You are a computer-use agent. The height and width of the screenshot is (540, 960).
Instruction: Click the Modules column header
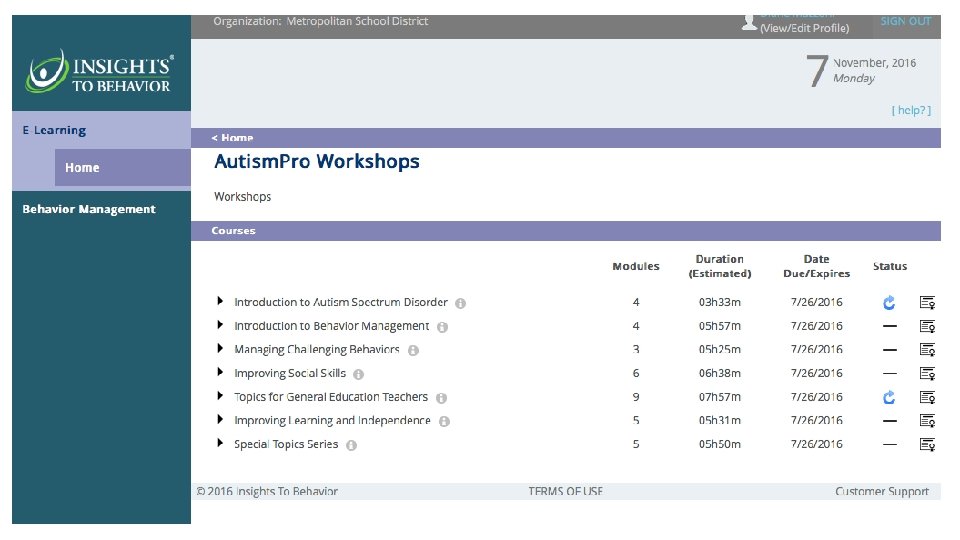(636, 266)
